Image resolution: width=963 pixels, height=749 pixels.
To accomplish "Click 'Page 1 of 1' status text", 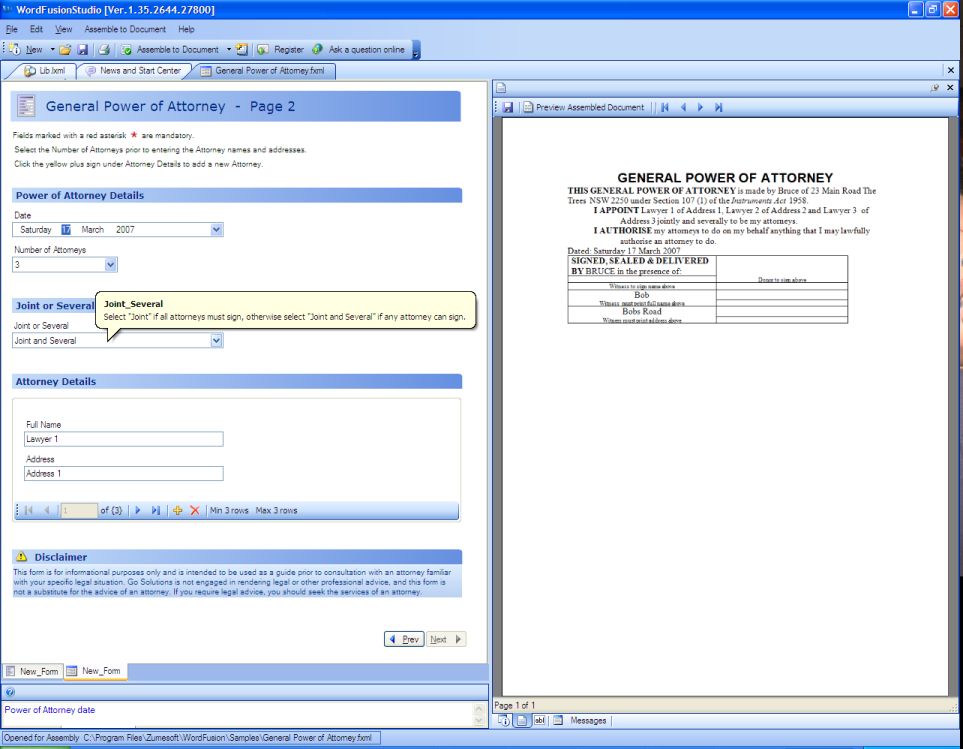I will pos(515,705).
